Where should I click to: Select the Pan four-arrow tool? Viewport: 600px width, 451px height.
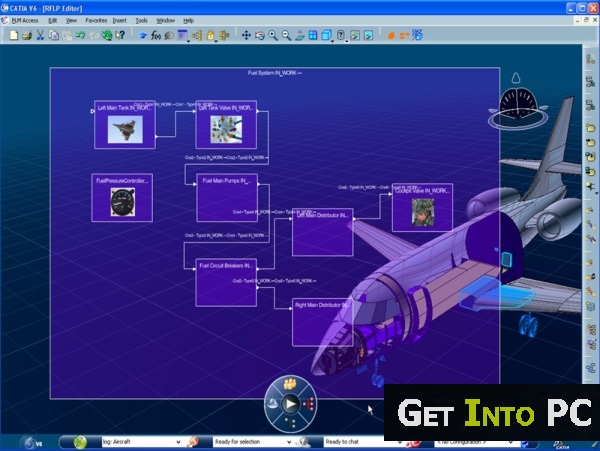click(x=246, y=36)
